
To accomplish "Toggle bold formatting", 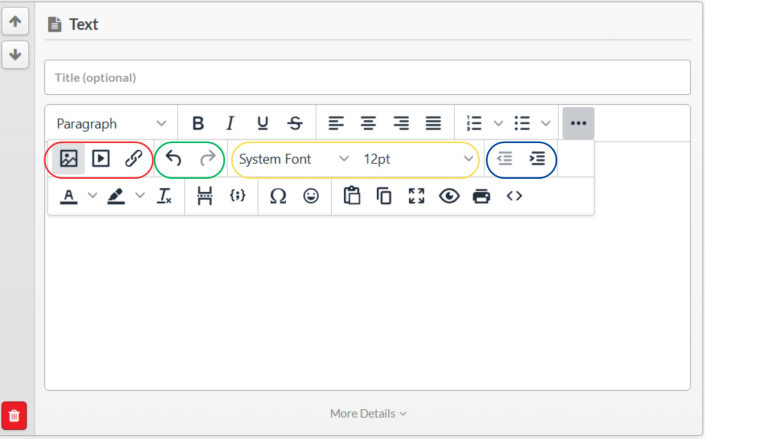I will (198, 123).
